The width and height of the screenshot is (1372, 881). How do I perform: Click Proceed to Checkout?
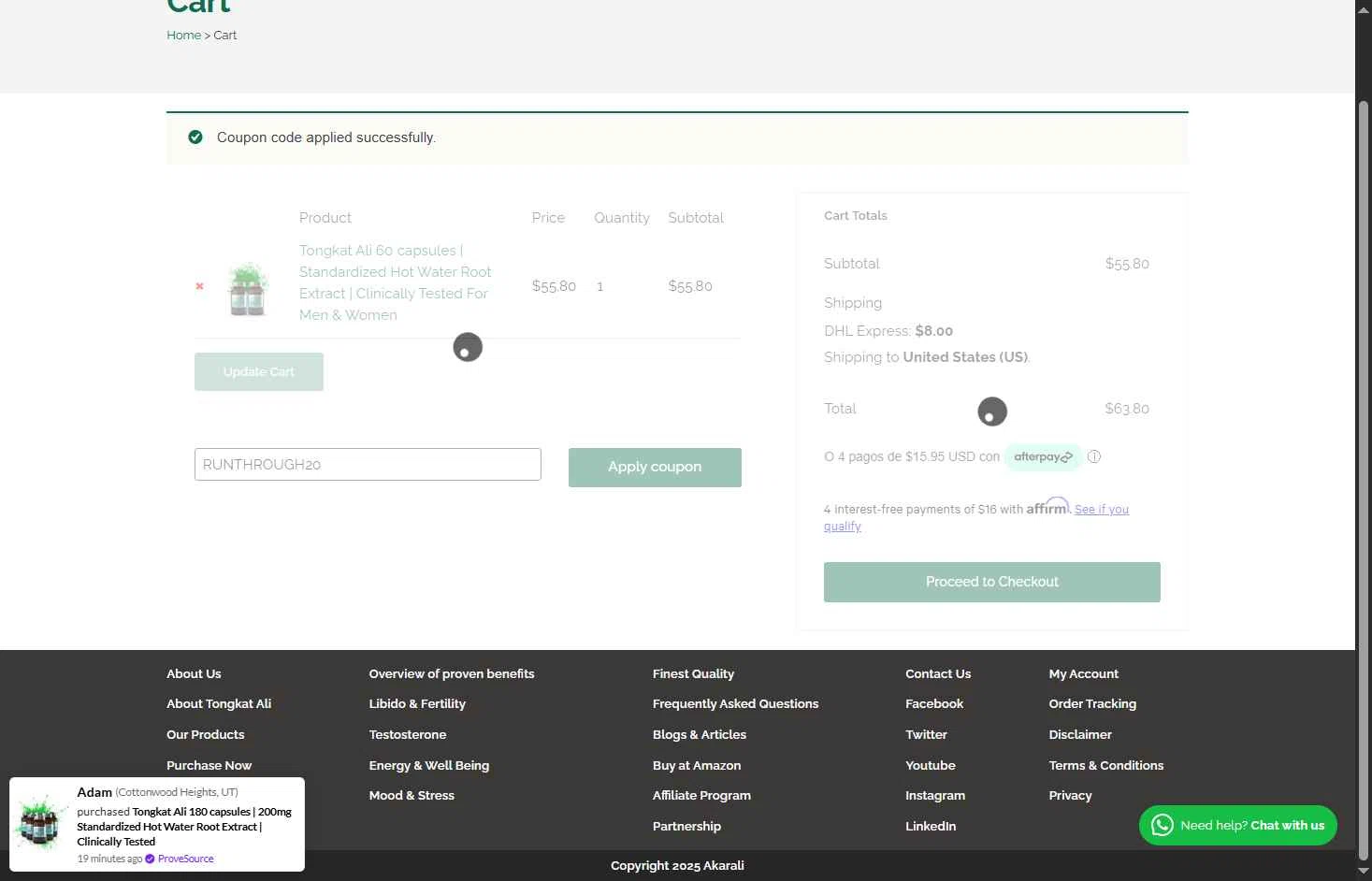pos(992,582)
